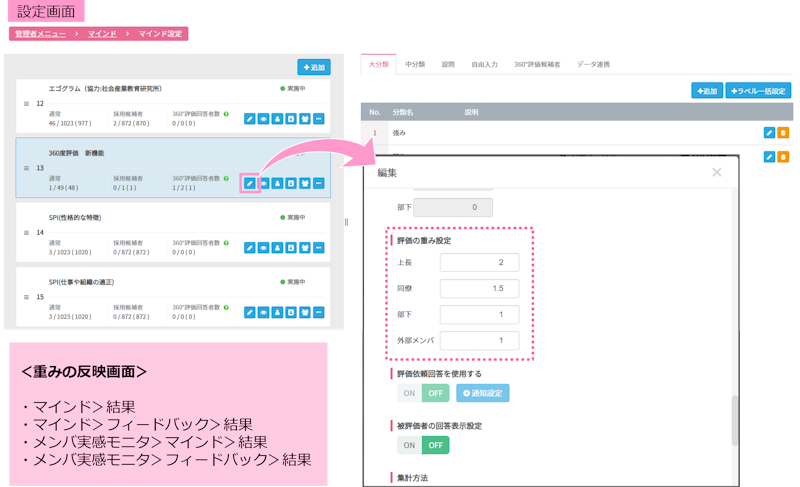The width and height of the screenshot is (800, 487).
Task: Click the eye preview icon for SPI(仕事や組織の適正)
Action: [x=263, y=312]
